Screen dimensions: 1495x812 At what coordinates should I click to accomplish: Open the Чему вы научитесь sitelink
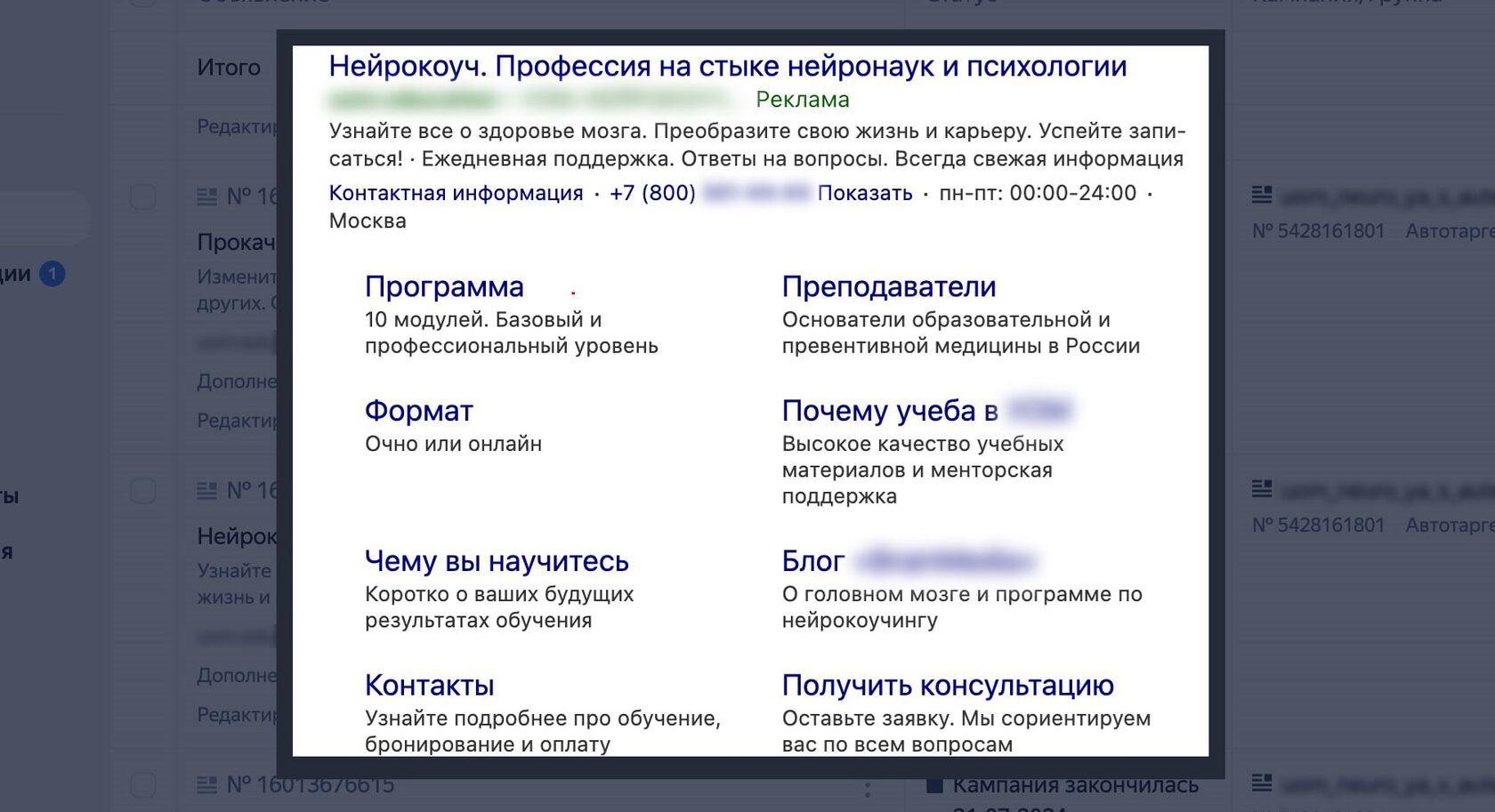pyautogui.click(x=497, y=561)
